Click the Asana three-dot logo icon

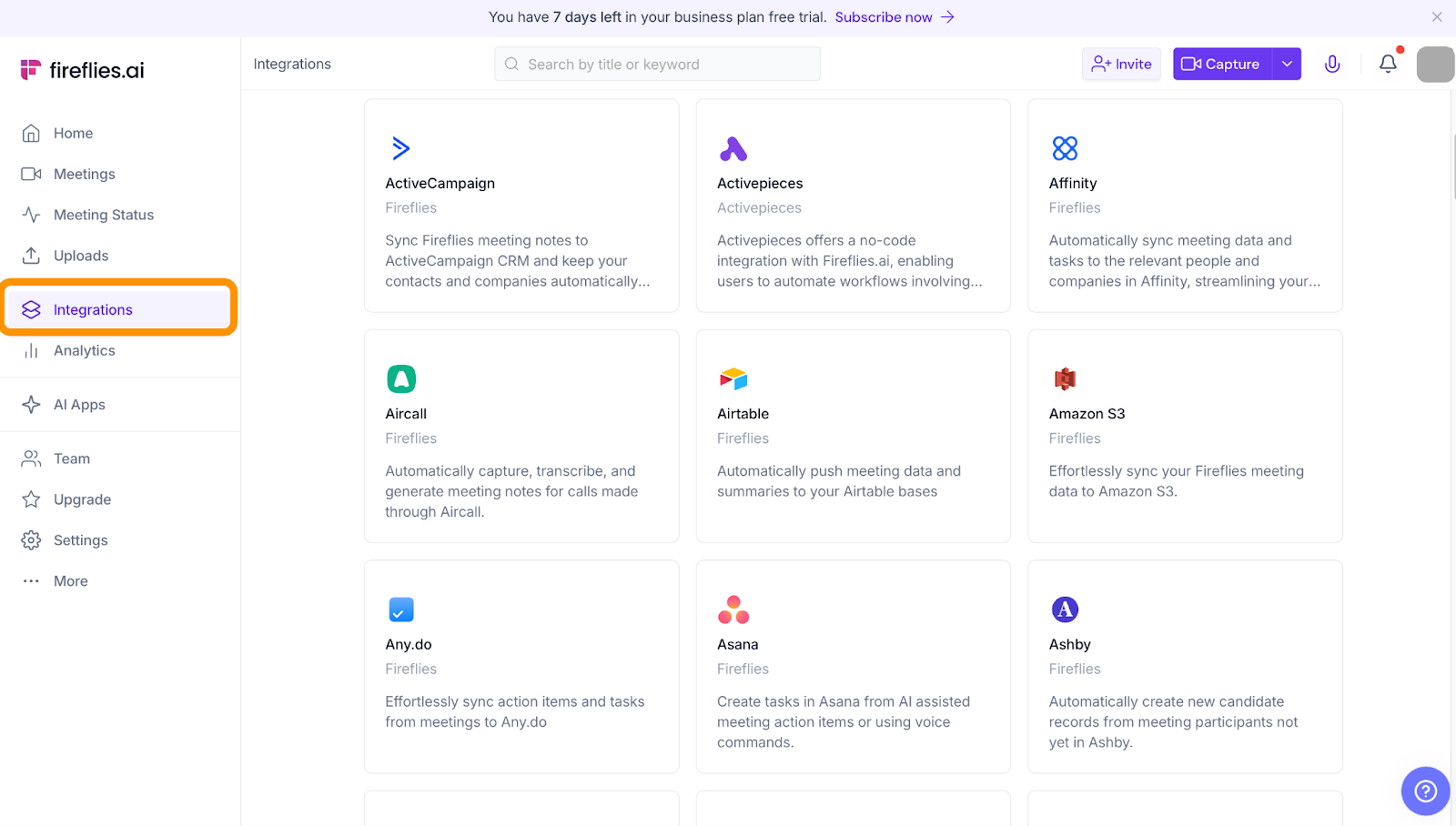pyautogui.click(x=733, y=609)
